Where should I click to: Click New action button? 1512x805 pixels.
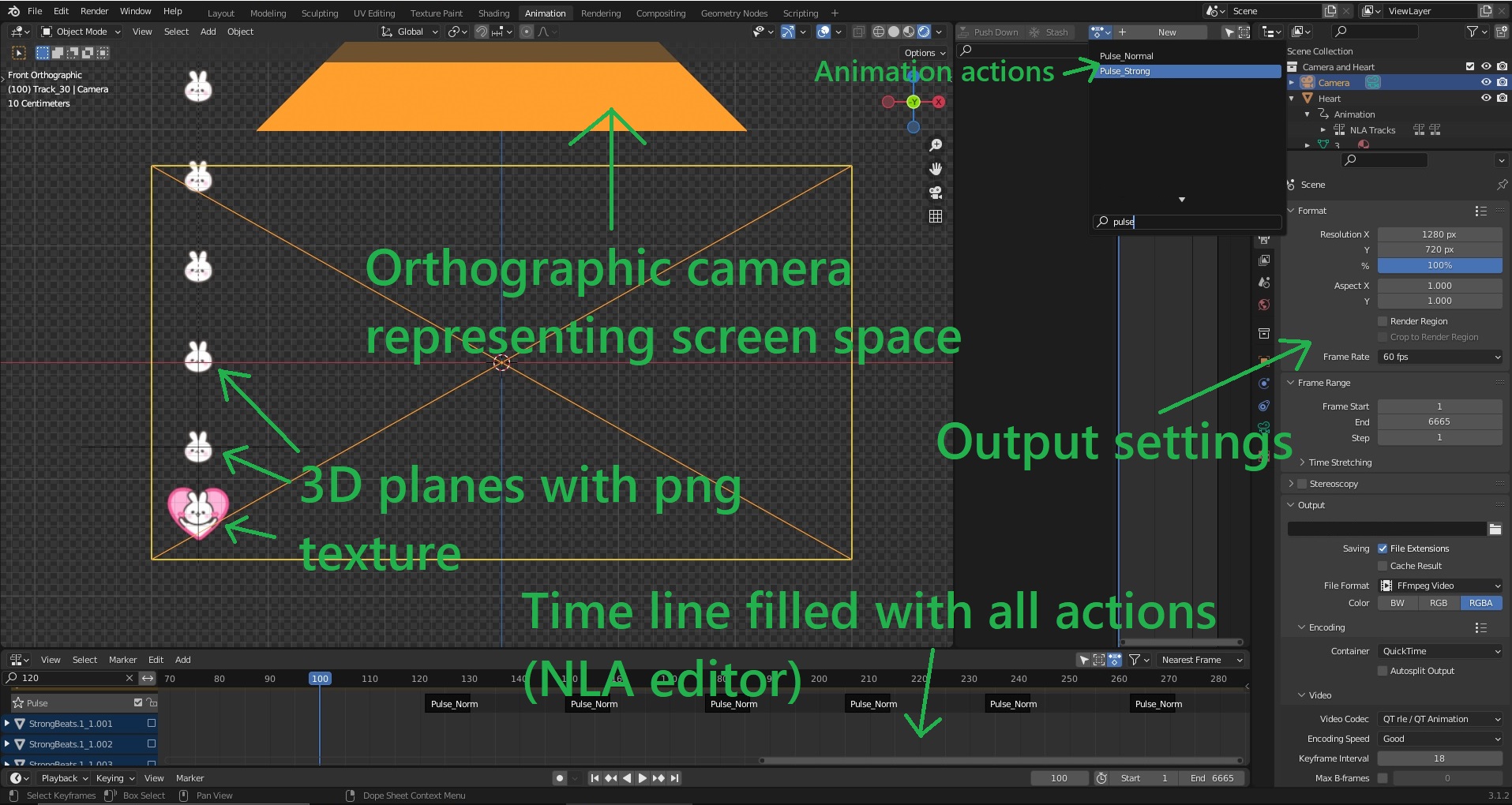(x=1167, y=32)
